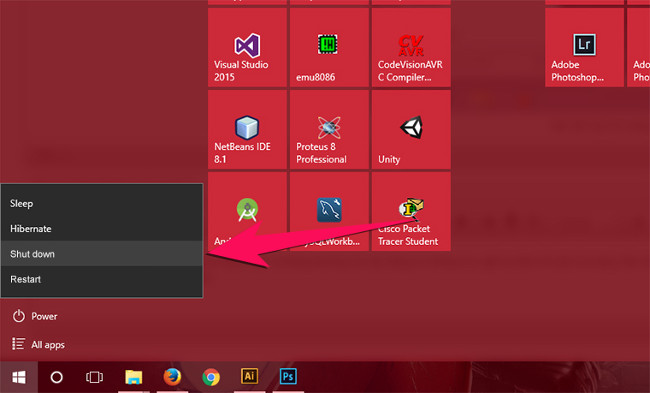Launch Firefox from the taskbar
650x393 pixels.
(x=172, y=377)
